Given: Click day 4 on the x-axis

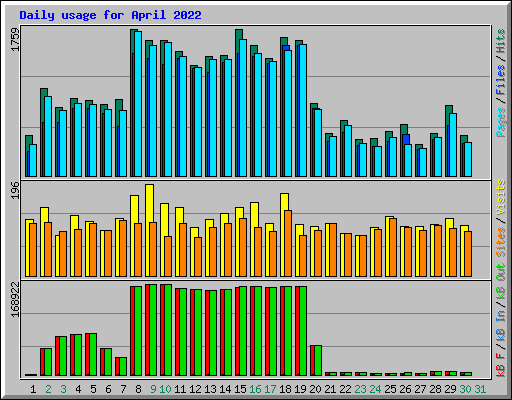Looking at the screenshot, I should (x=78, y=389).
